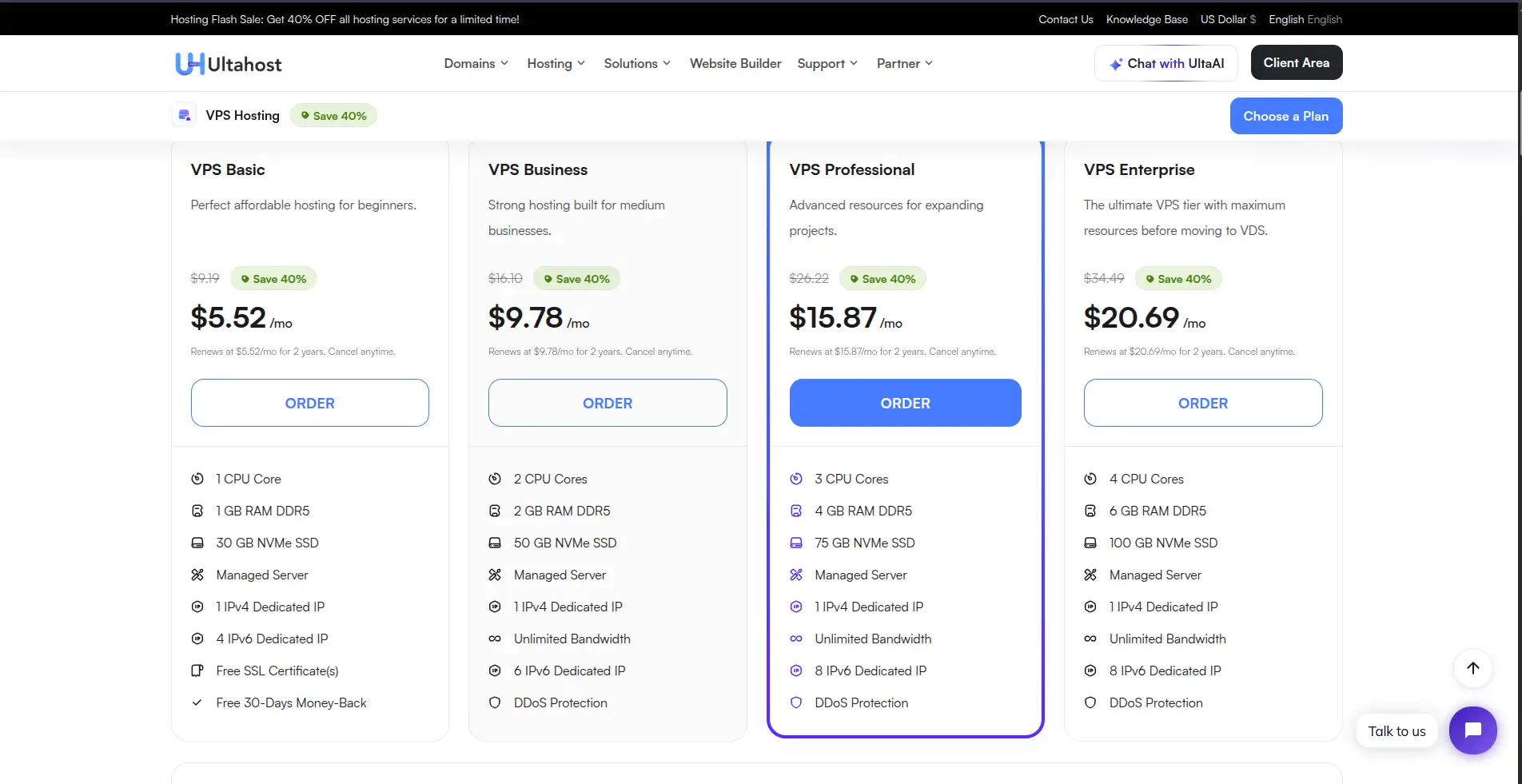Click shield icon beside VPS Professional DDoS Protection
This screenshot has width=1522, height=784.
click(x=796, y=702)
